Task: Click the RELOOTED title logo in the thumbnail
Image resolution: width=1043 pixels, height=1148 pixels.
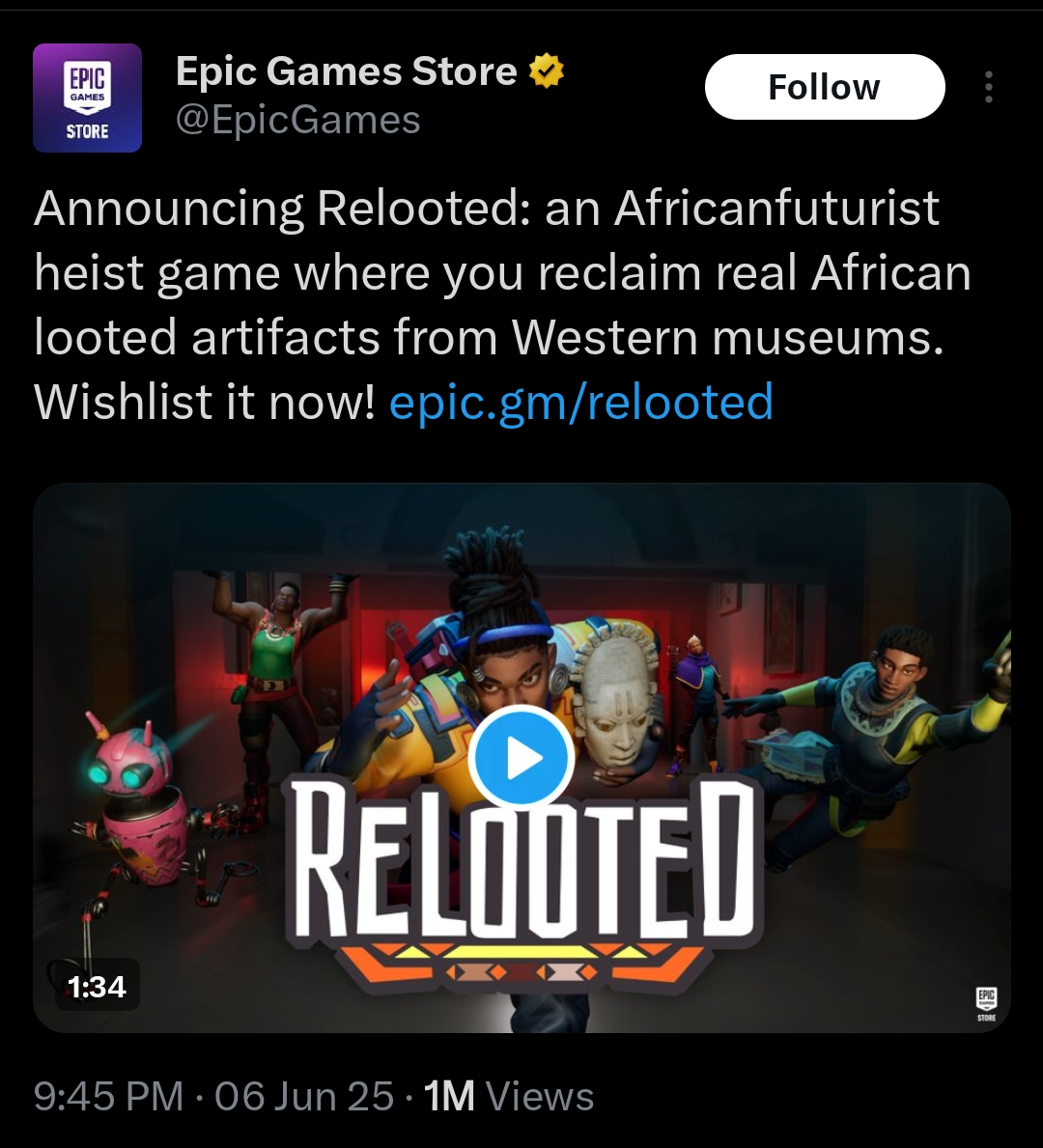Action: click(521, 871)
